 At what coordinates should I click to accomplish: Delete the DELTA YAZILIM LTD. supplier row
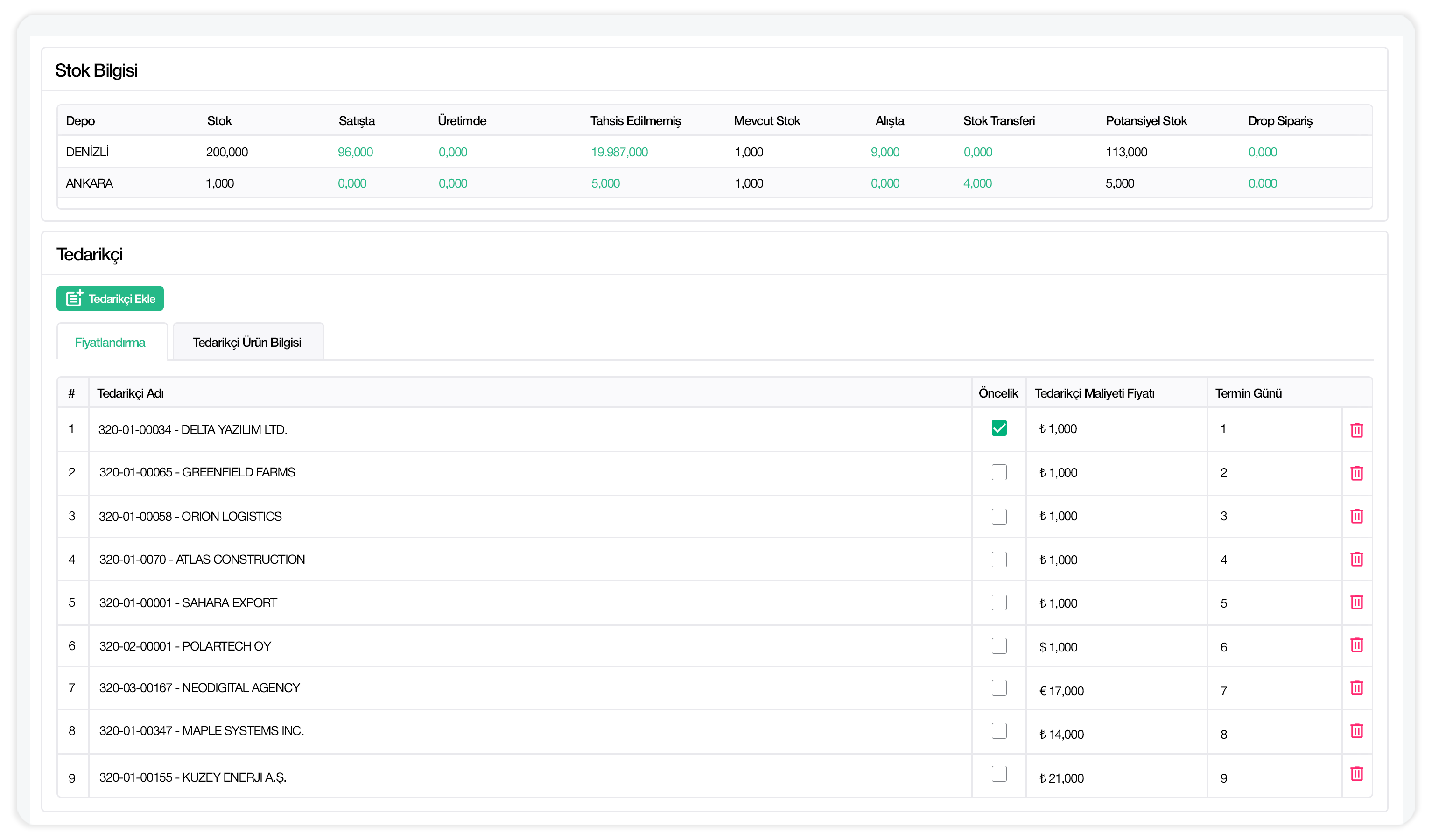click(x=1356, y=430)
